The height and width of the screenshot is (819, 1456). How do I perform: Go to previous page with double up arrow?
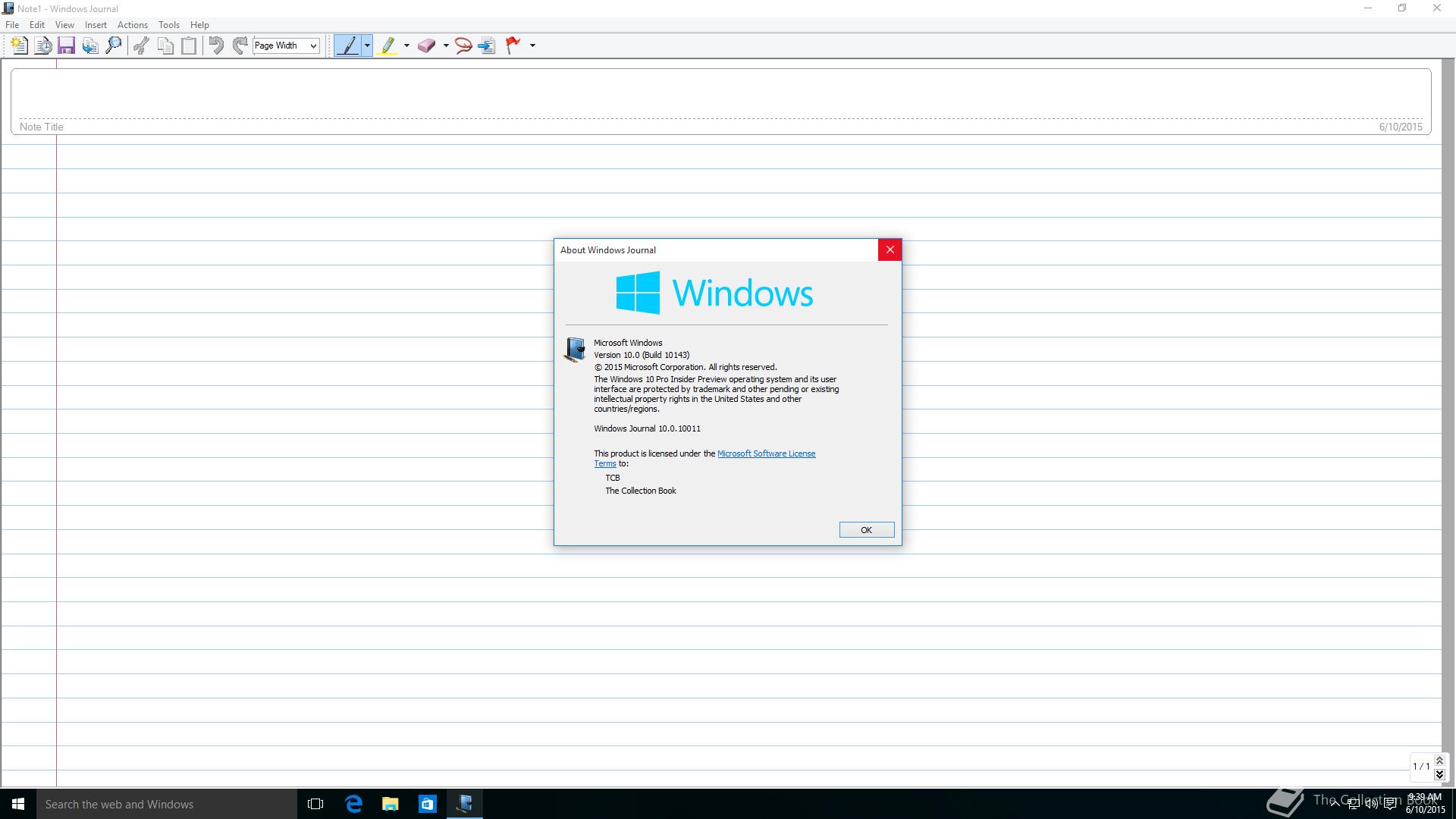[1439, 761]
